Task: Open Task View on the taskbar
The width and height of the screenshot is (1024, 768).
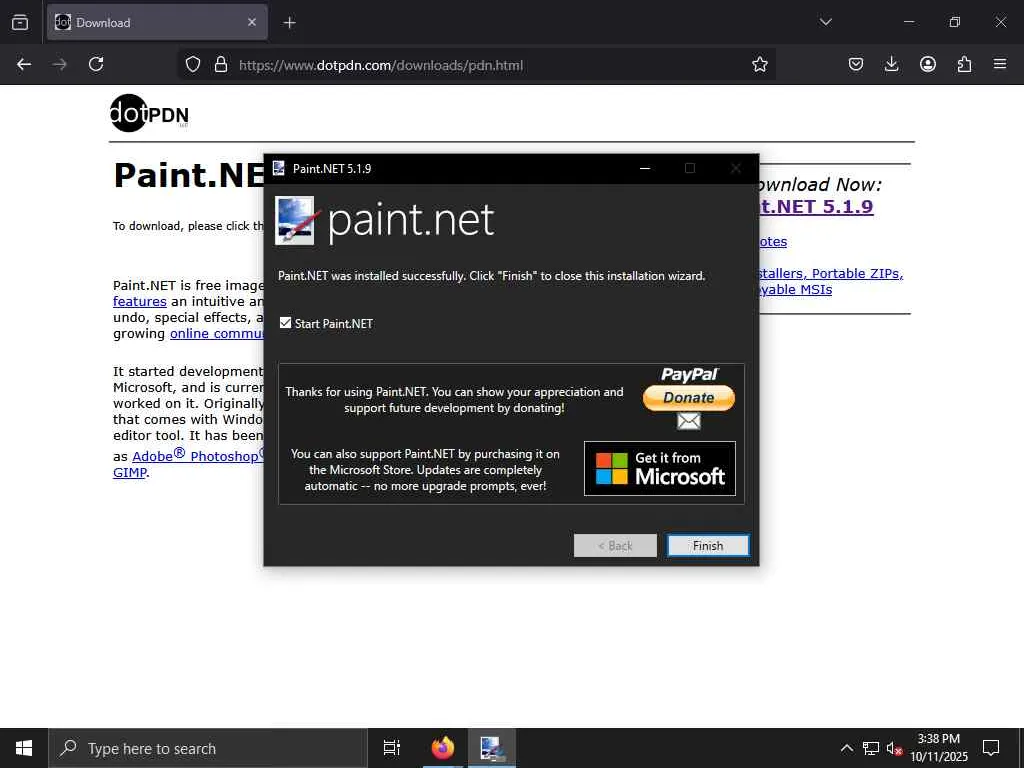Action: click(x=392, y=748)
